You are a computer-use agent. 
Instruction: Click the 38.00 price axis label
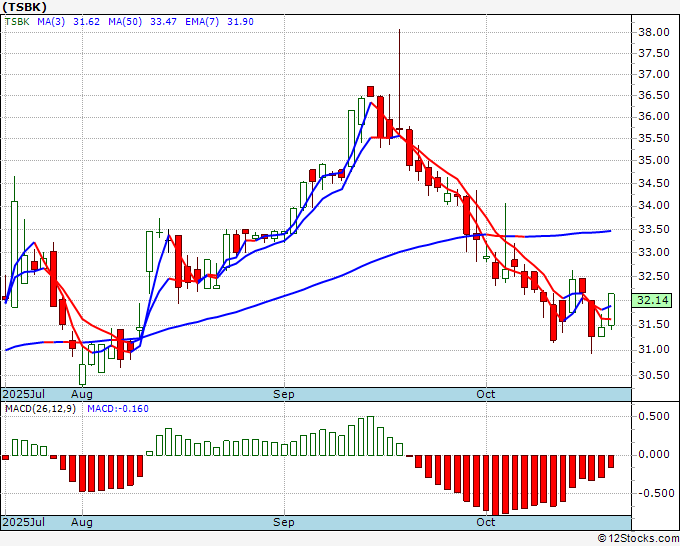(654, 32)
